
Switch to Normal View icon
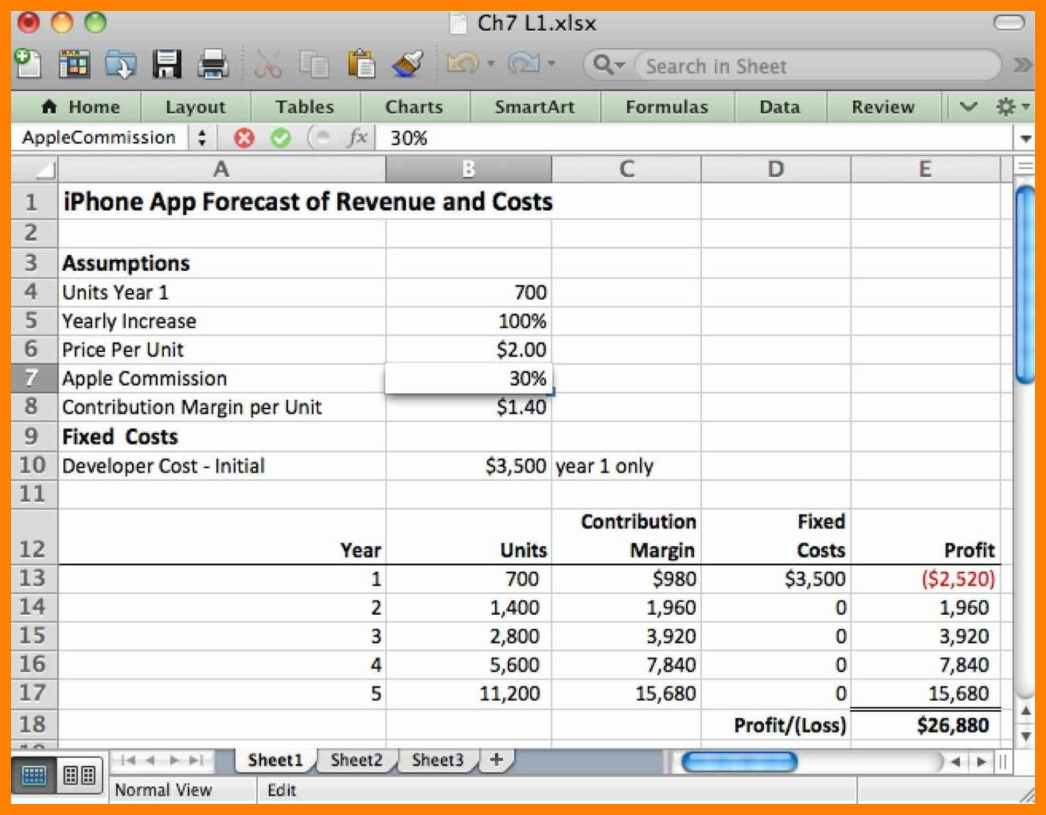coord(33,776)
